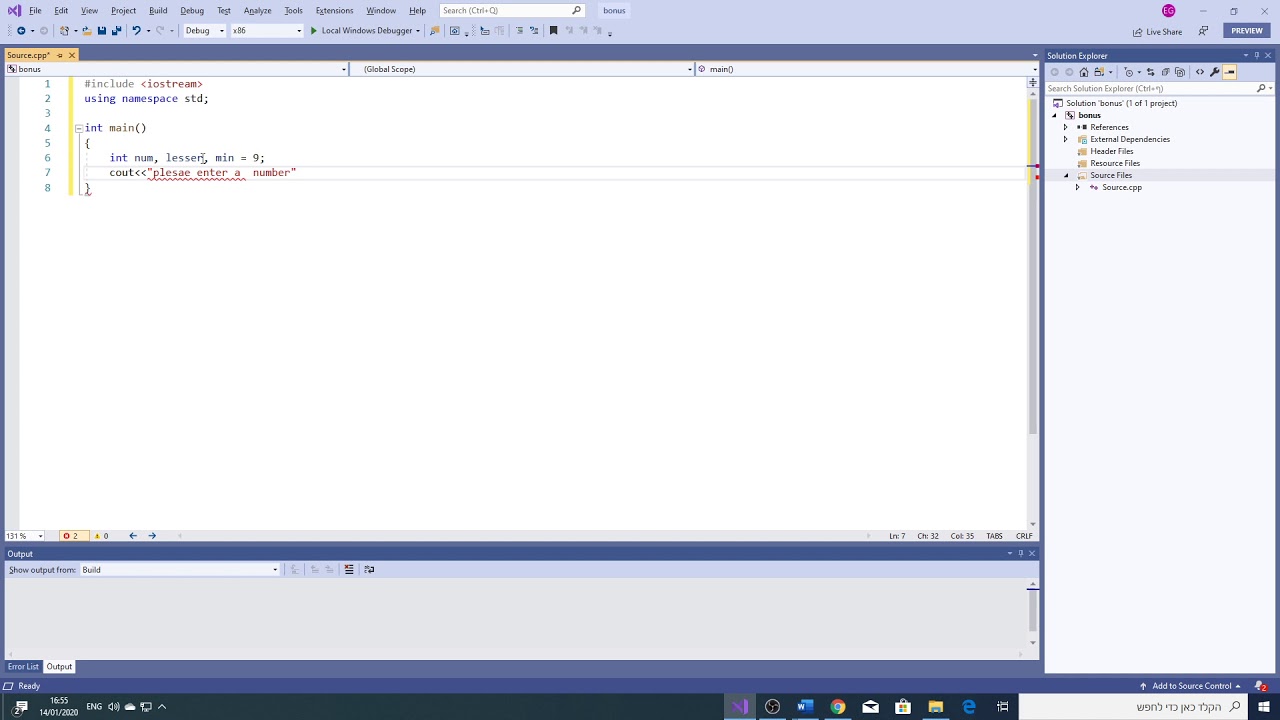Collapse the bonus project node
The height and width of the screenshot is (720, 1280).
click(1054, 115)
